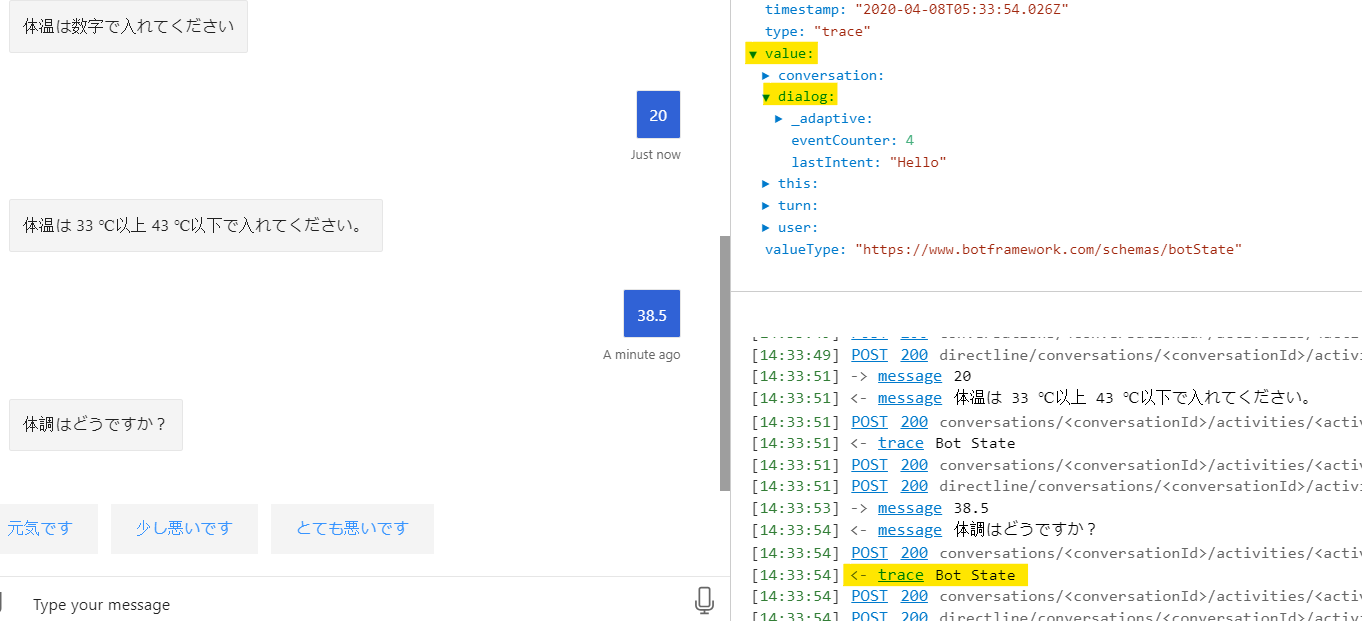Click the eventCounter value 4
Screen dimensions: 1362x621
tap(910, 141)
